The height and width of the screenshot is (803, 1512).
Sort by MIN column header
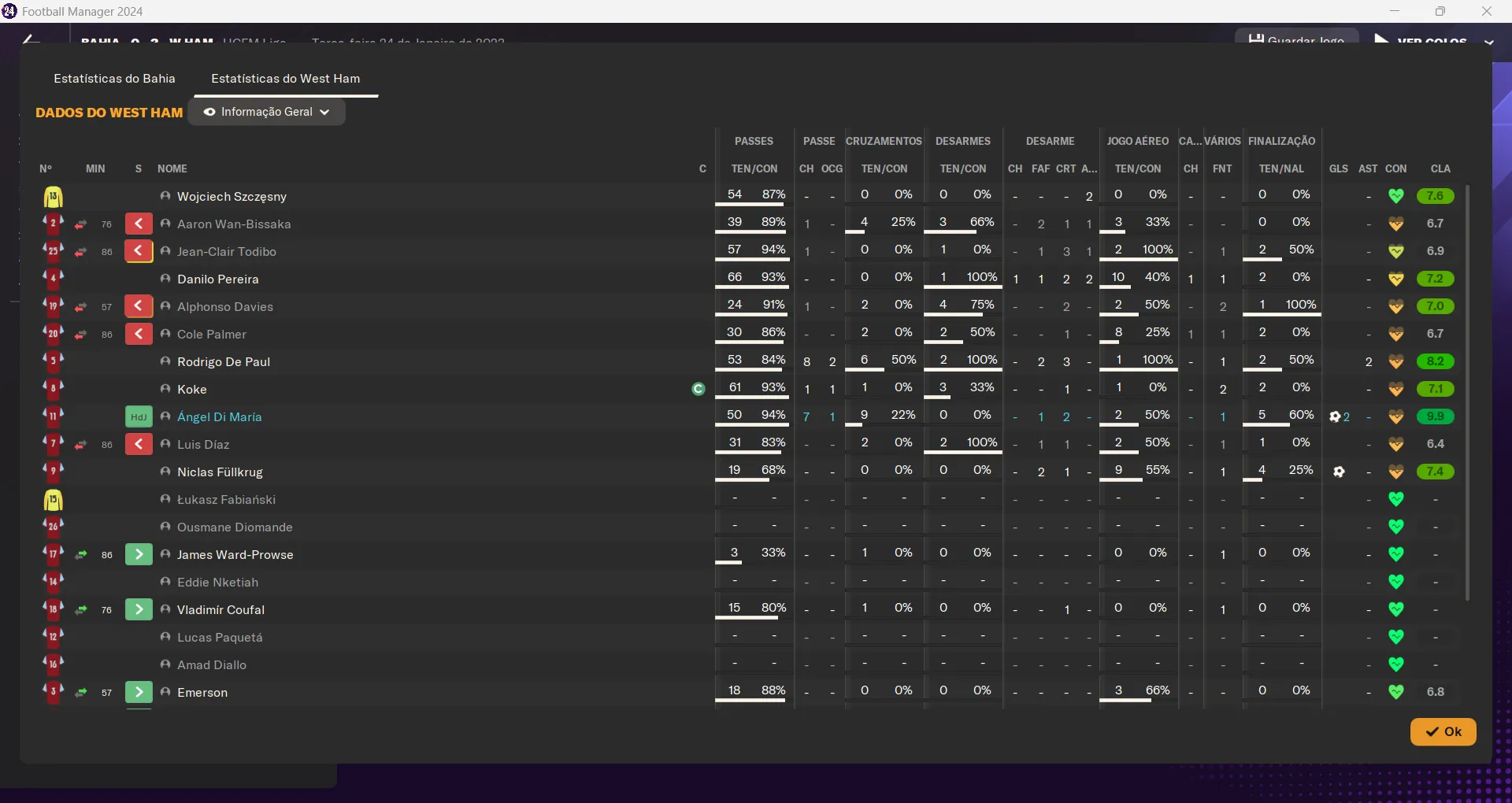click(x=95, y=168)
